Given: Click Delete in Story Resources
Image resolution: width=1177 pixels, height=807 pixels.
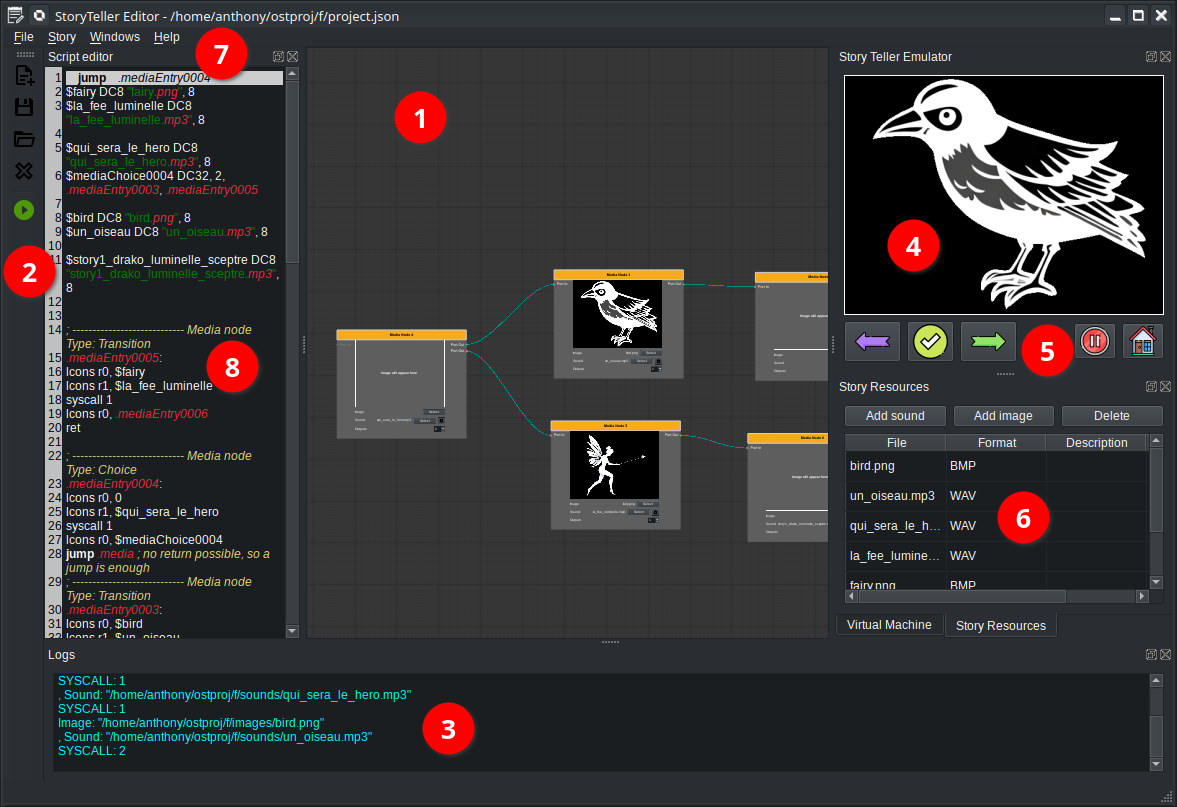Looking at the screenshot, I should (1111, 415).
